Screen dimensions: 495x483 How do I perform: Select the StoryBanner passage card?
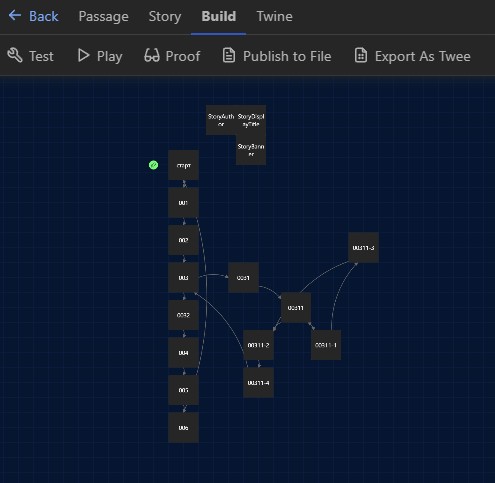pos(251,150)
